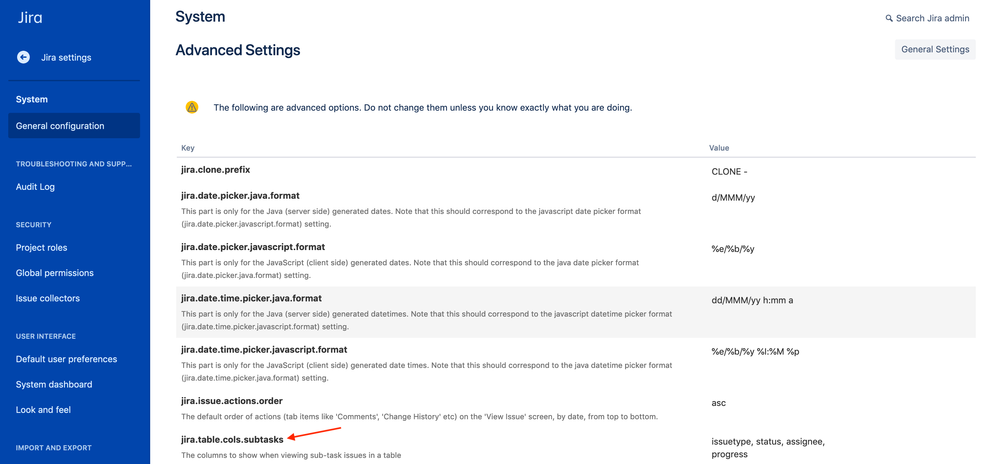Click the User Interface section label
Viewport: 998px width, 464px height.
click(x=46, y=336)
